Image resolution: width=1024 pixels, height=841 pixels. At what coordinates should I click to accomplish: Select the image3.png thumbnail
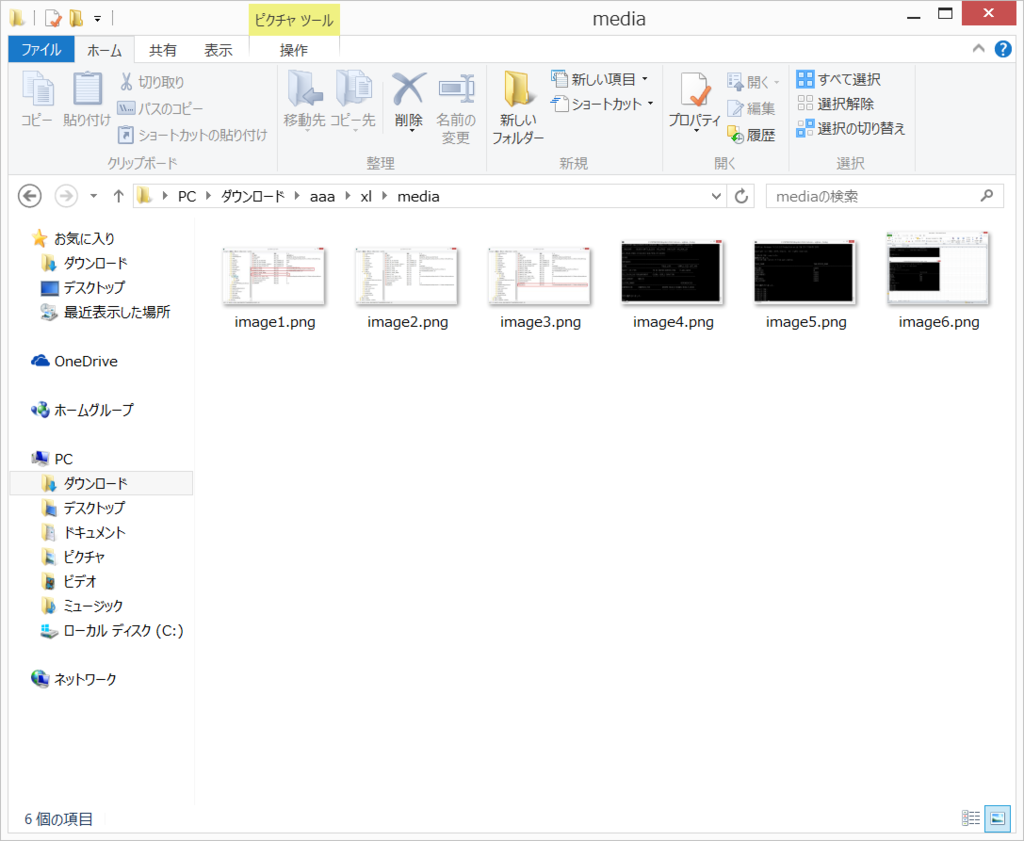click(x=539, y=276)
